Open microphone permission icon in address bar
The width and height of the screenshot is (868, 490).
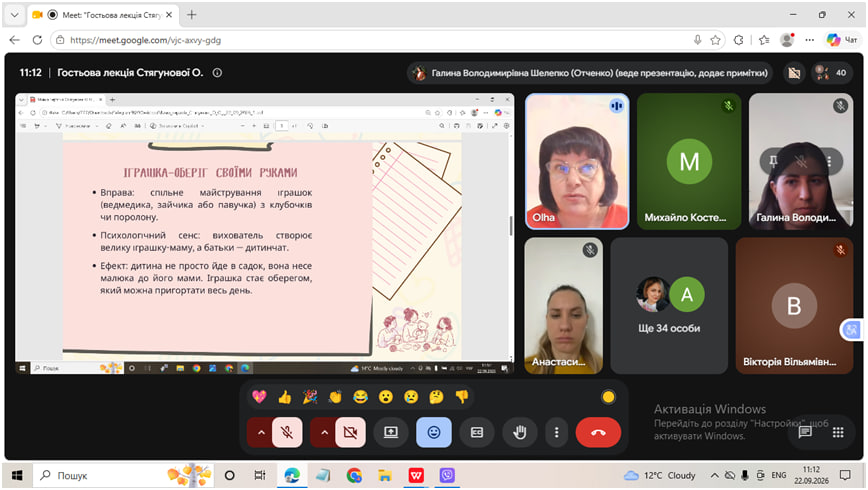point(698,40)
